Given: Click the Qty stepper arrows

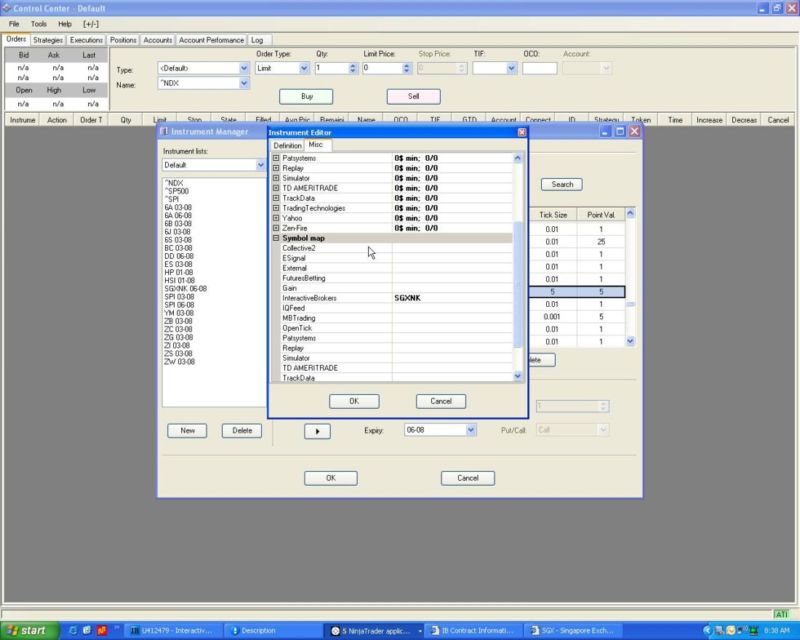Looking at the screenshot, I should tap(353, 68).
